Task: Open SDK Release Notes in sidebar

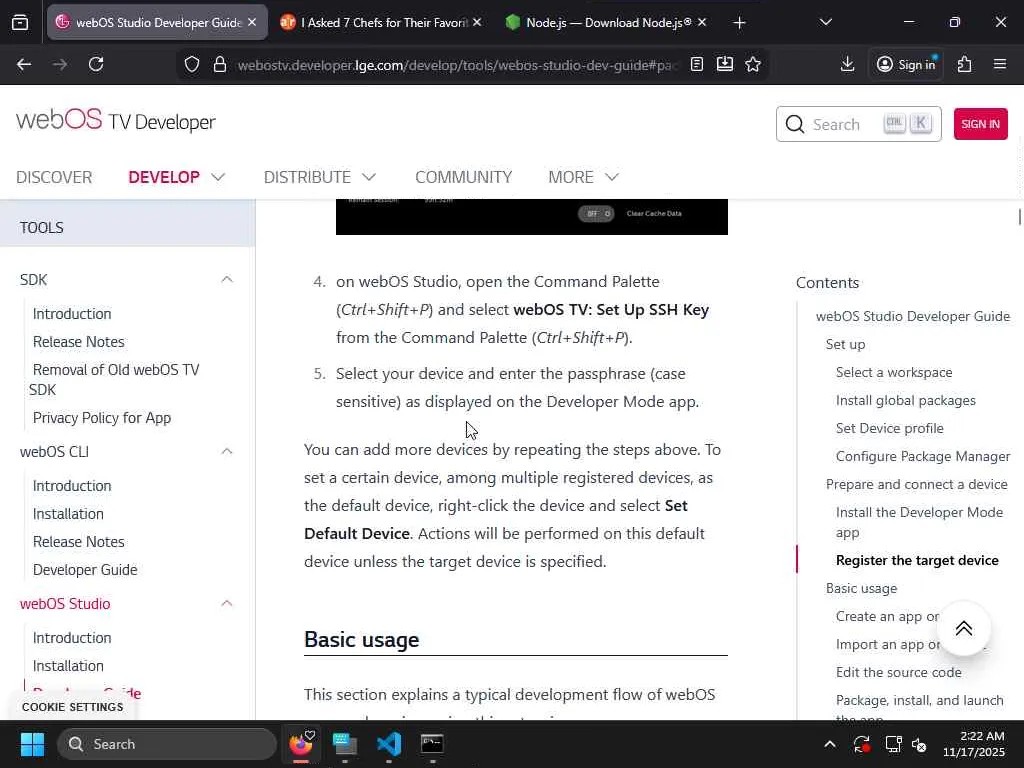Action: tap(78, 342)
